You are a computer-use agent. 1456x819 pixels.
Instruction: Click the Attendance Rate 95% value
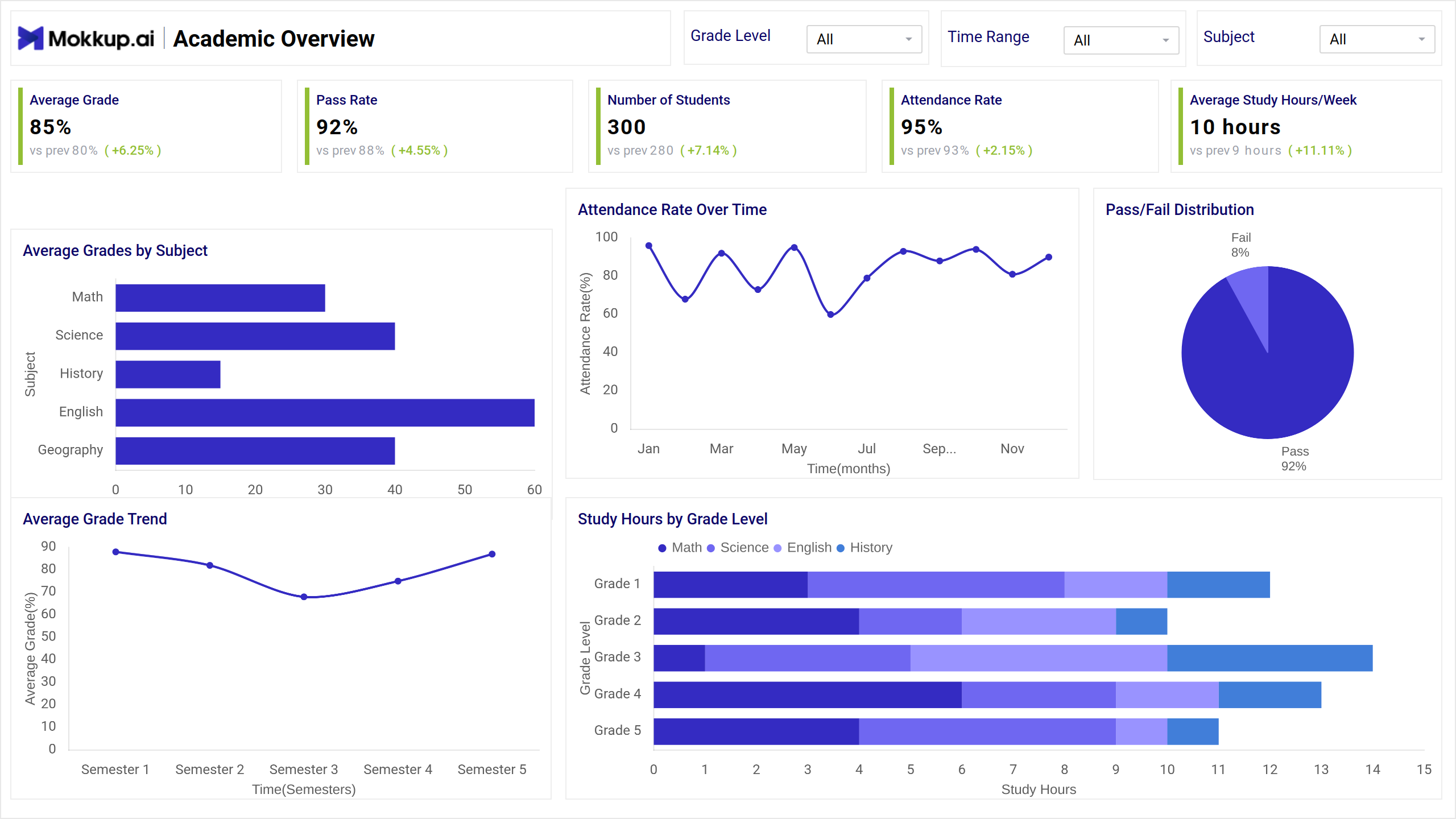click(x=921, y=127)
